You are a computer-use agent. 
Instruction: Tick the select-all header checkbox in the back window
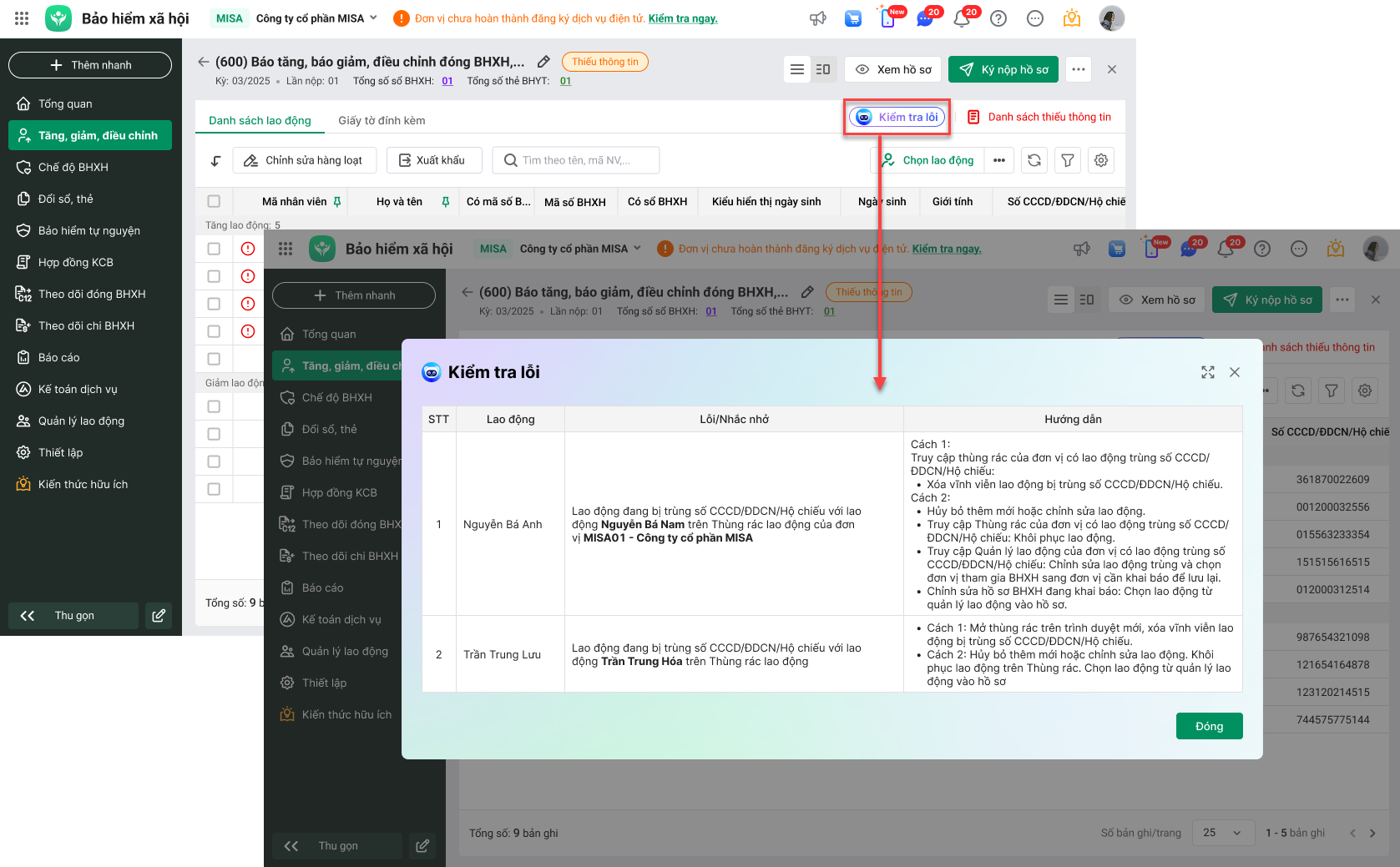pos(214,201)
